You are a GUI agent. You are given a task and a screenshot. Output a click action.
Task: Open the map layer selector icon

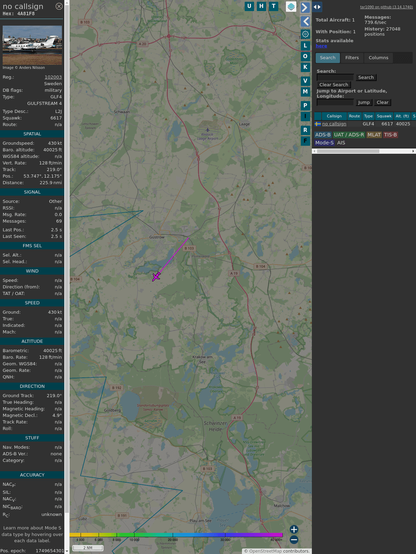click(x=291, y=6)
